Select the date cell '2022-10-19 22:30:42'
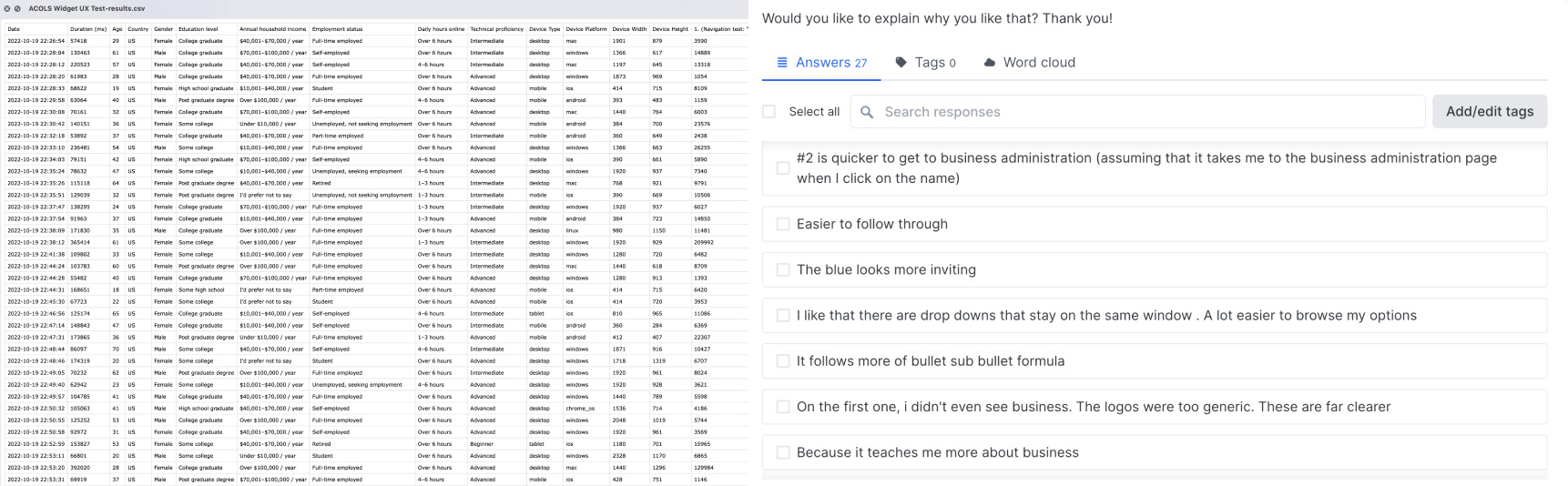Screen dimensions: 1568x486 click(36, 124)
